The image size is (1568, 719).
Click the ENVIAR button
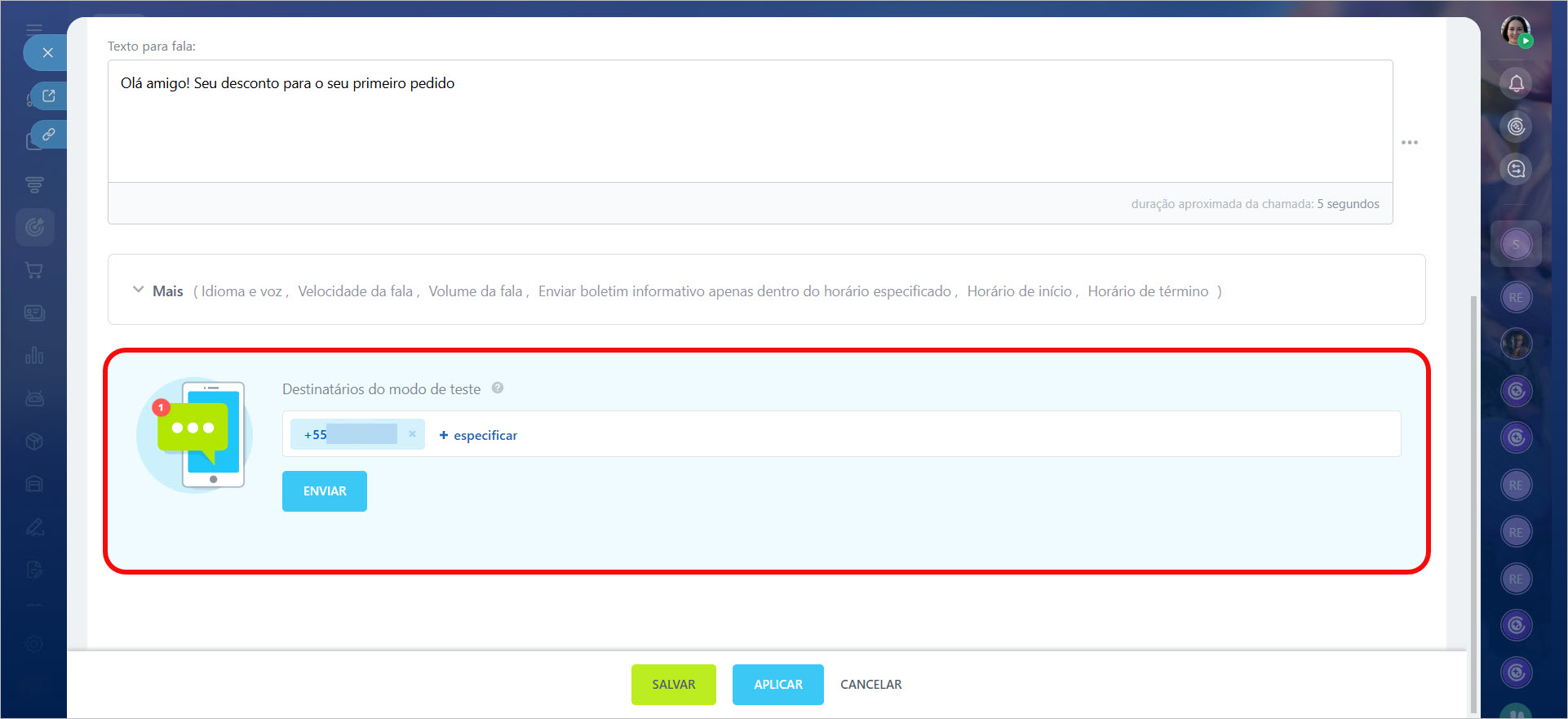coord(324,491)
